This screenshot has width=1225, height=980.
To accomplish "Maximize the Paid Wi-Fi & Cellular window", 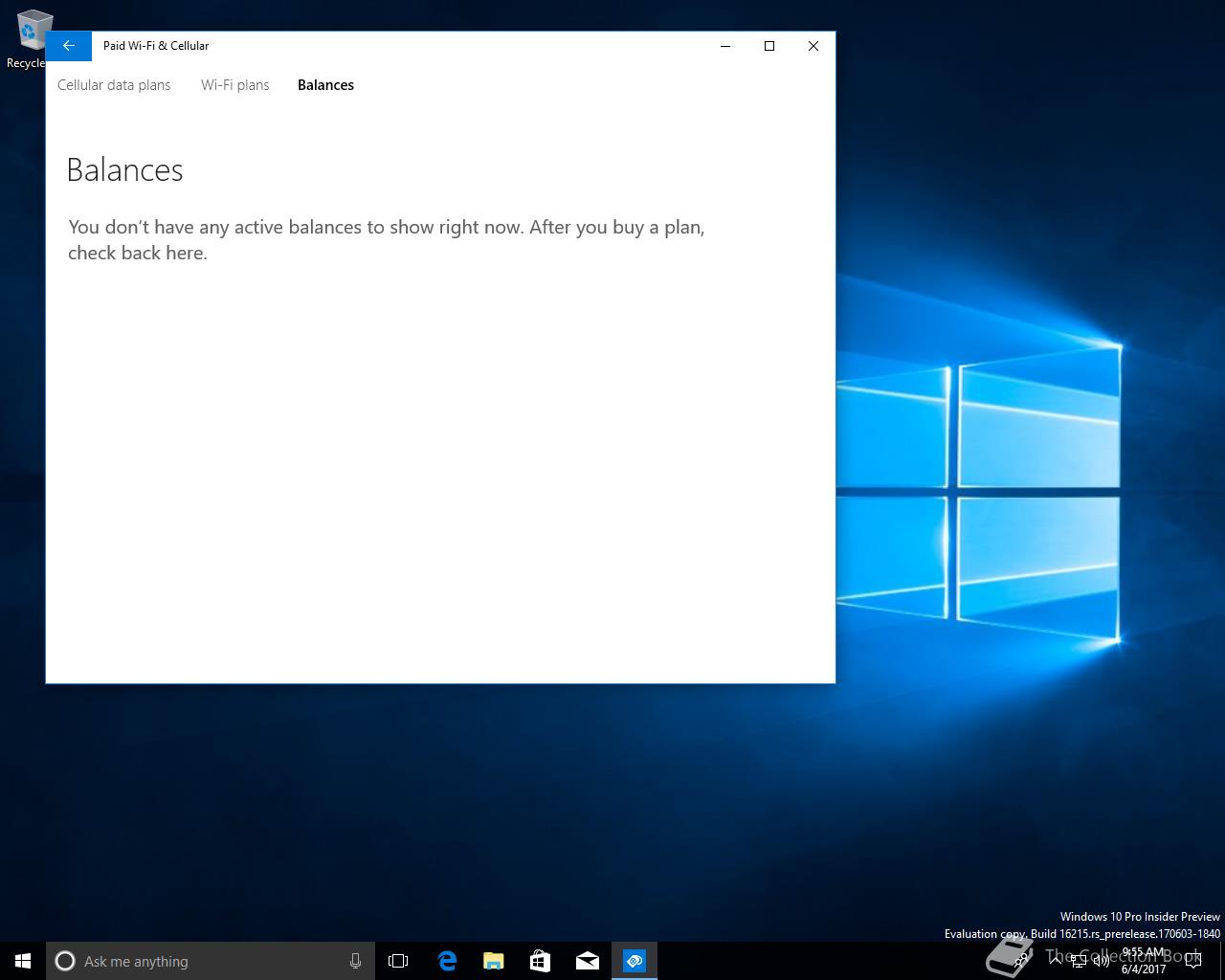I will point(769,46).
